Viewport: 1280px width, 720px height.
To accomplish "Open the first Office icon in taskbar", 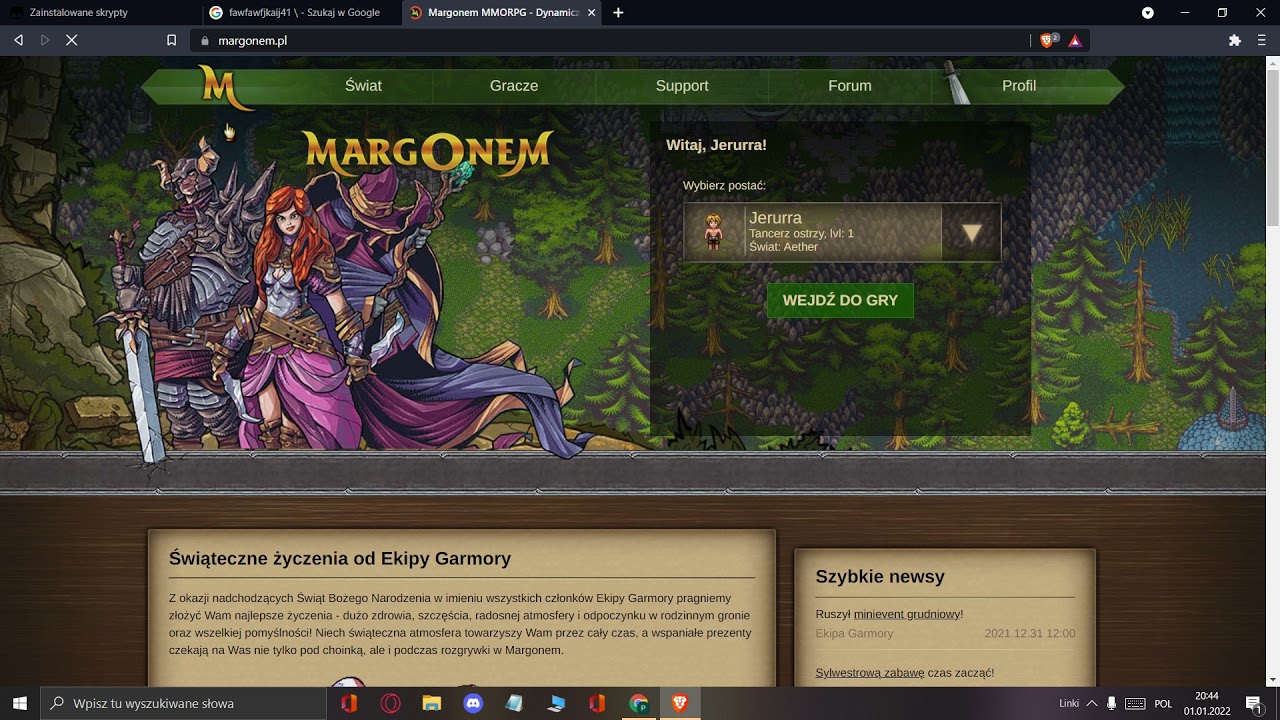I will tap(349, 703).
